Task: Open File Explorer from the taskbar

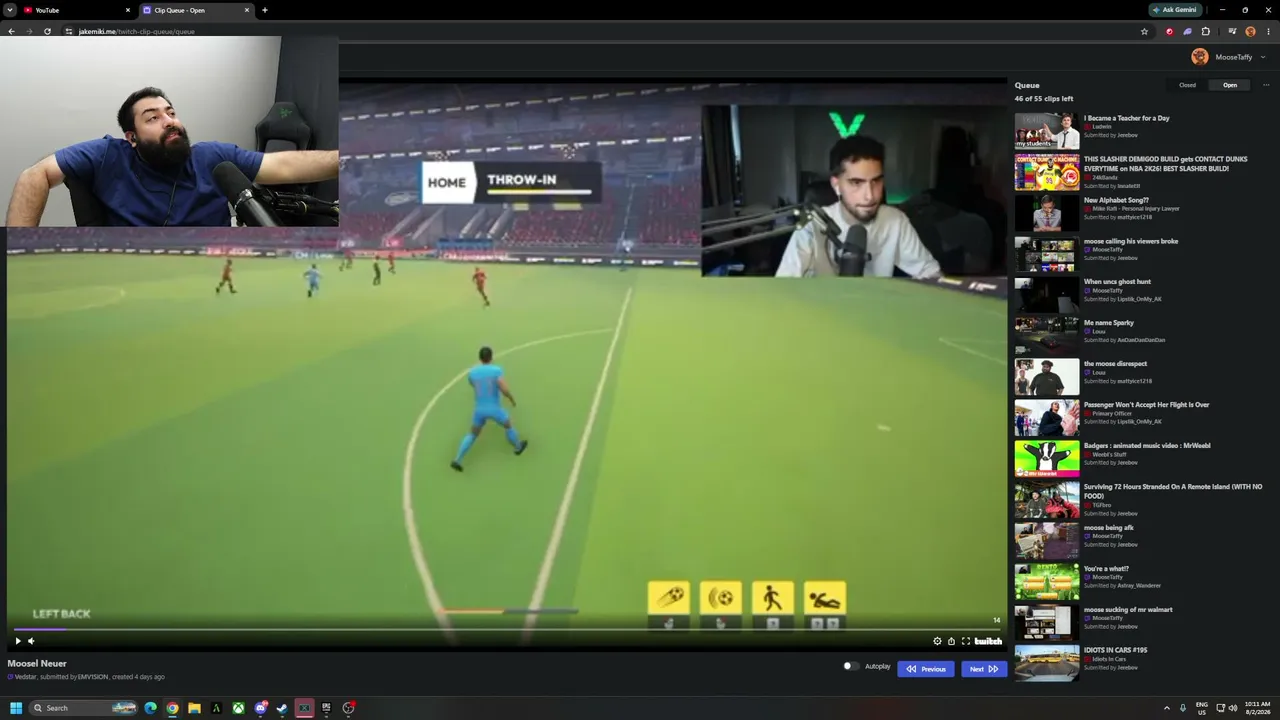Action: 194,708
